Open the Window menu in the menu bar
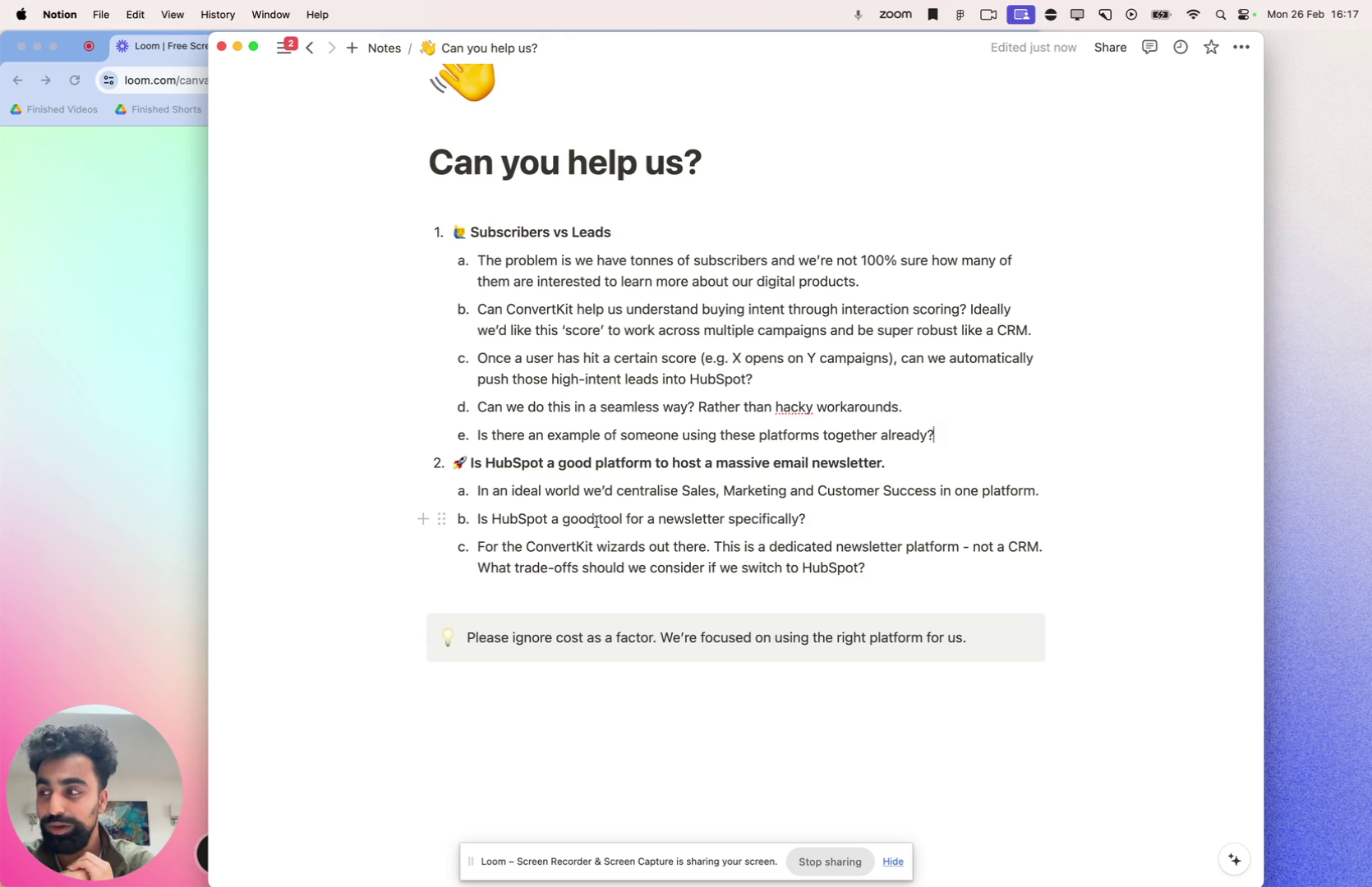The image size is (1372, 887). click(270, 14)
